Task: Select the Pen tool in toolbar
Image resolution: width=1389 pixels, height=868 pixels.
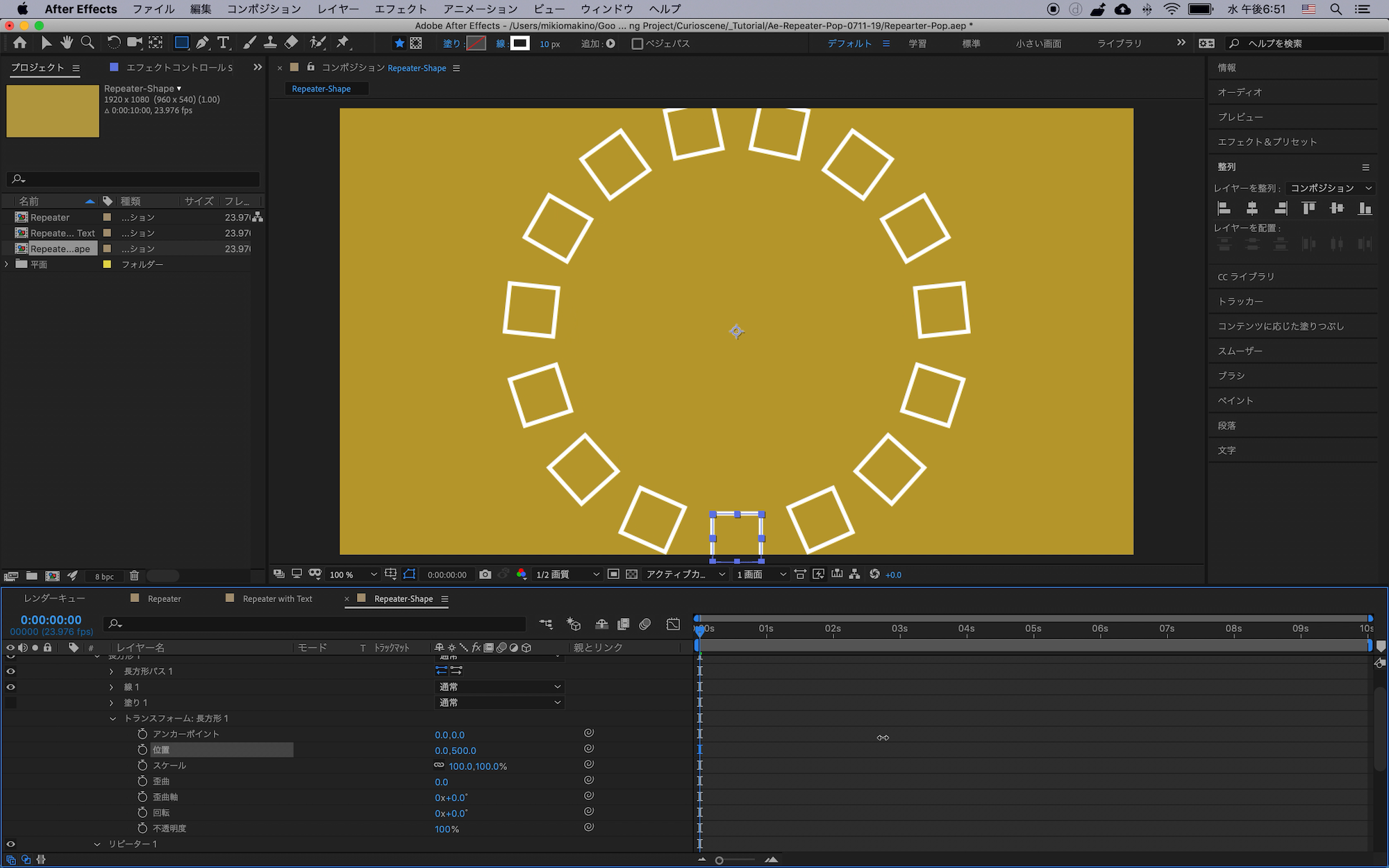Action: (x=202, y=43)
